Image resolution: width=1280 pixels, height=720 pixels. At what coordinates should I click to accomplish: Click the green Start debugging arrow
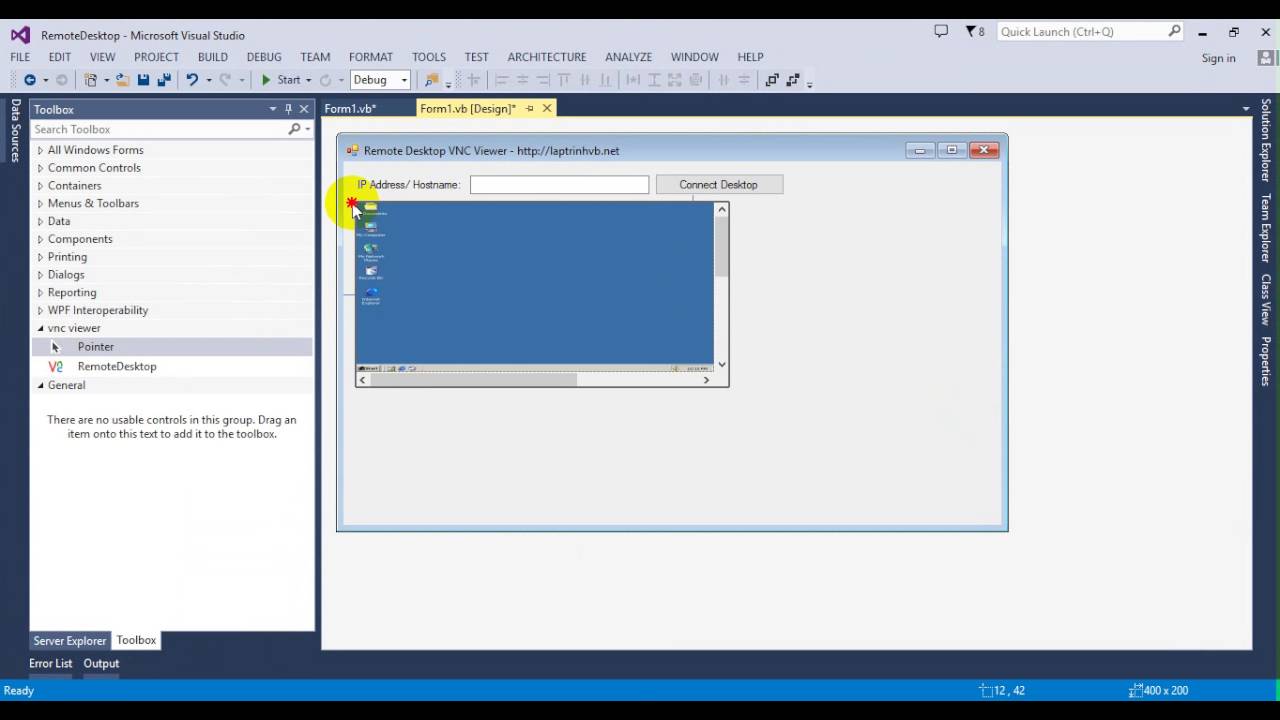coord(266,80)
